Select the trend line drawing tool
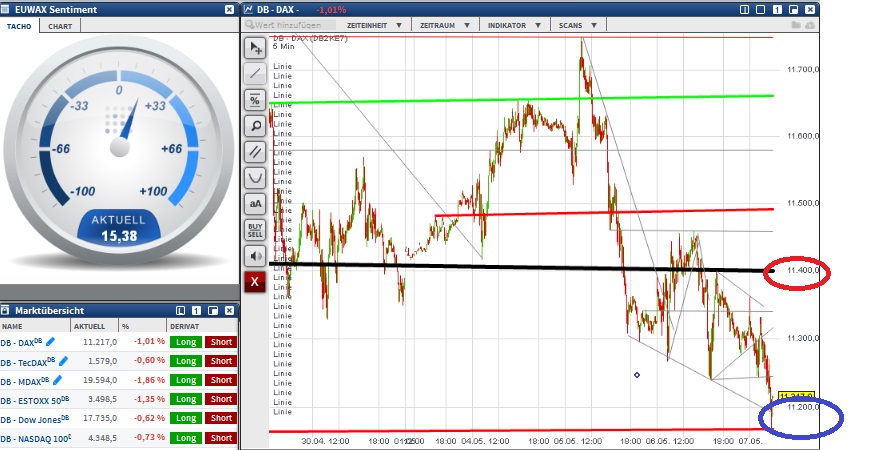The width and height of the screenshot is (880, 450). (x=255, y=73)
